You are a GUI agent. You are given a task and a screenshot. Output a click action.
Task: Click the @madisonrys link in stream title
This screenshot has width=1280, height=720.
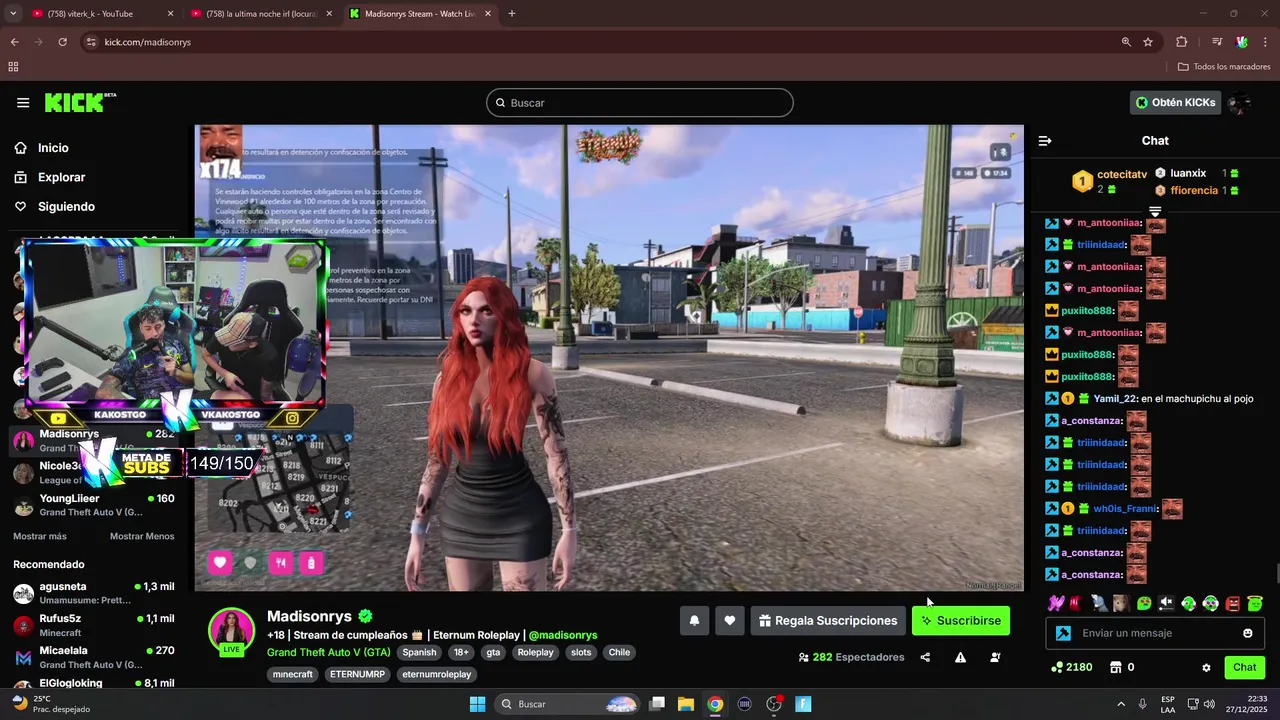click(x=563, y=635)
